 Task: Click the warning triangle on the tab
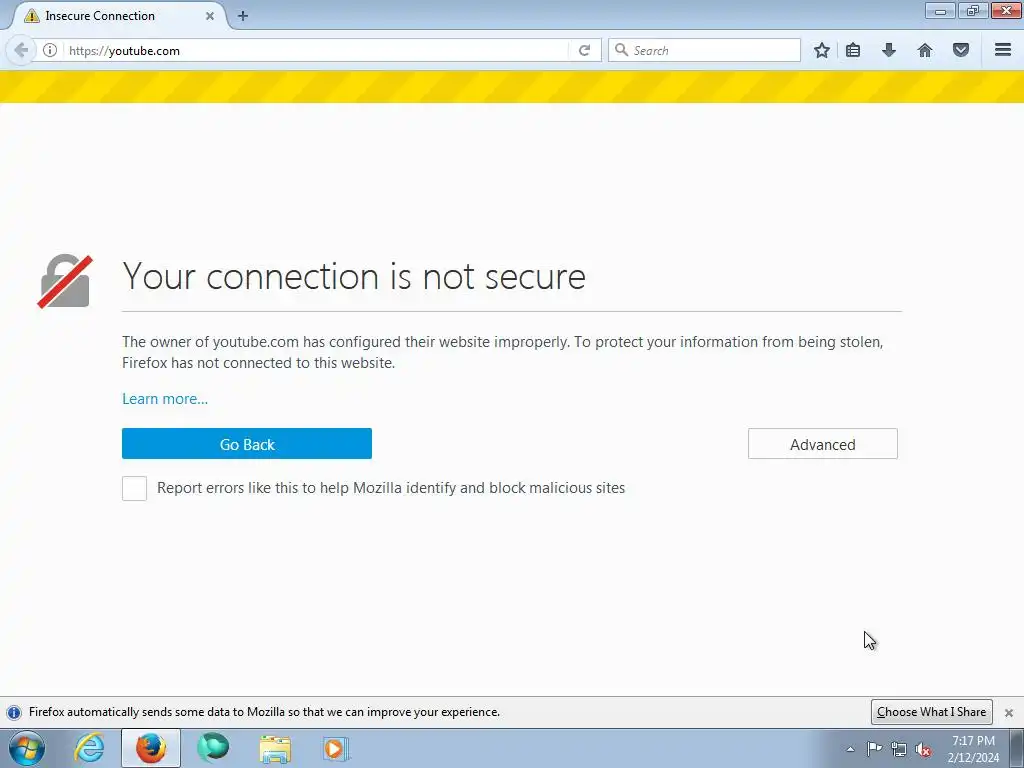[31, 16]
